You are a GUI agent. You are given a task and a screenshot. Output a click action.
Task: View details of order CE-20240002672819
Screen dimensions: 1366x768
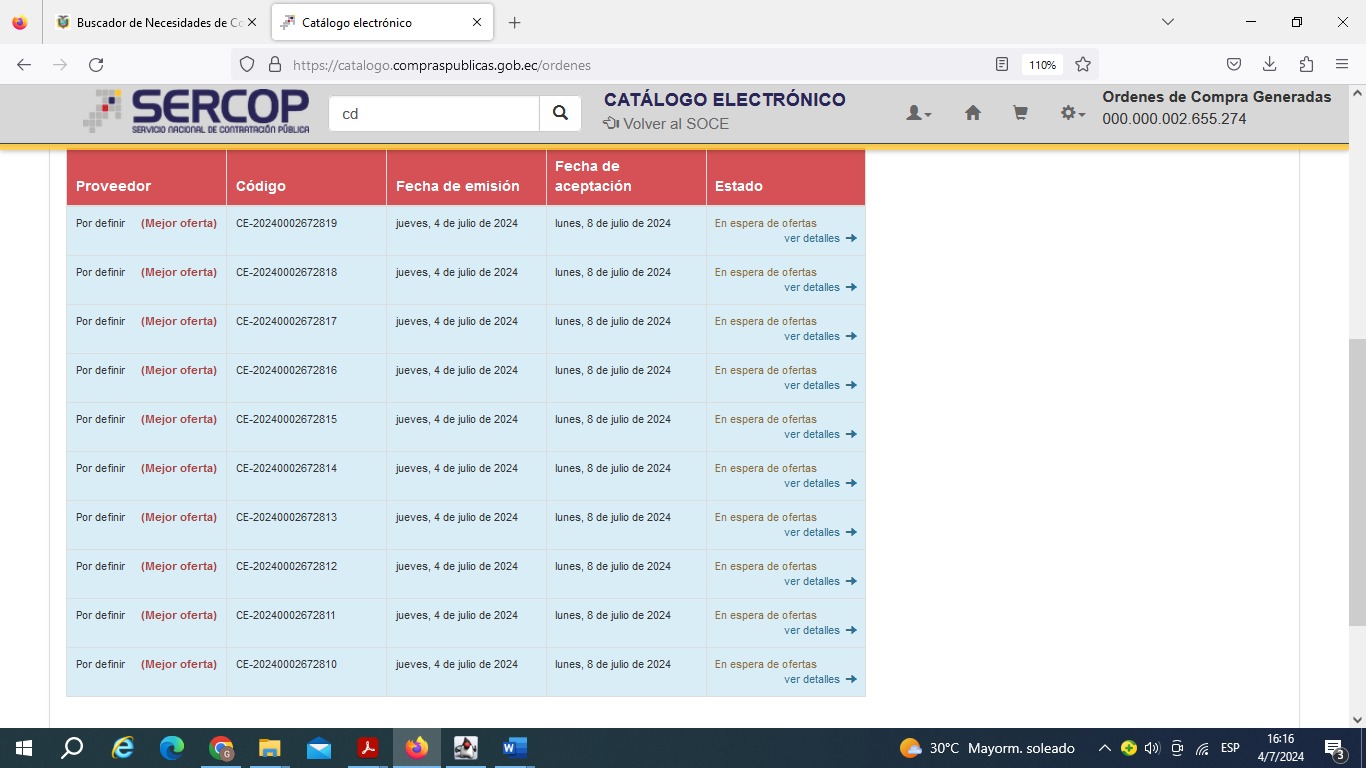click(x=812, y=239)
